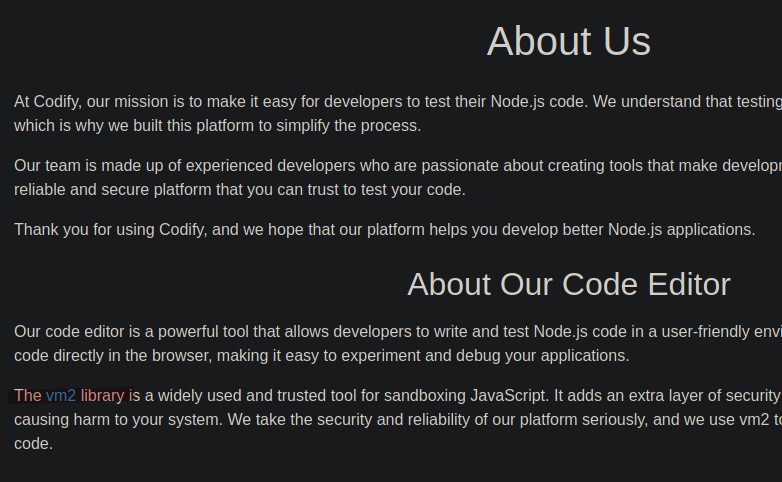Click the line "reliable and secure platform that you can trust"
This screenshot has height=482, width=782.
[239, 190]
